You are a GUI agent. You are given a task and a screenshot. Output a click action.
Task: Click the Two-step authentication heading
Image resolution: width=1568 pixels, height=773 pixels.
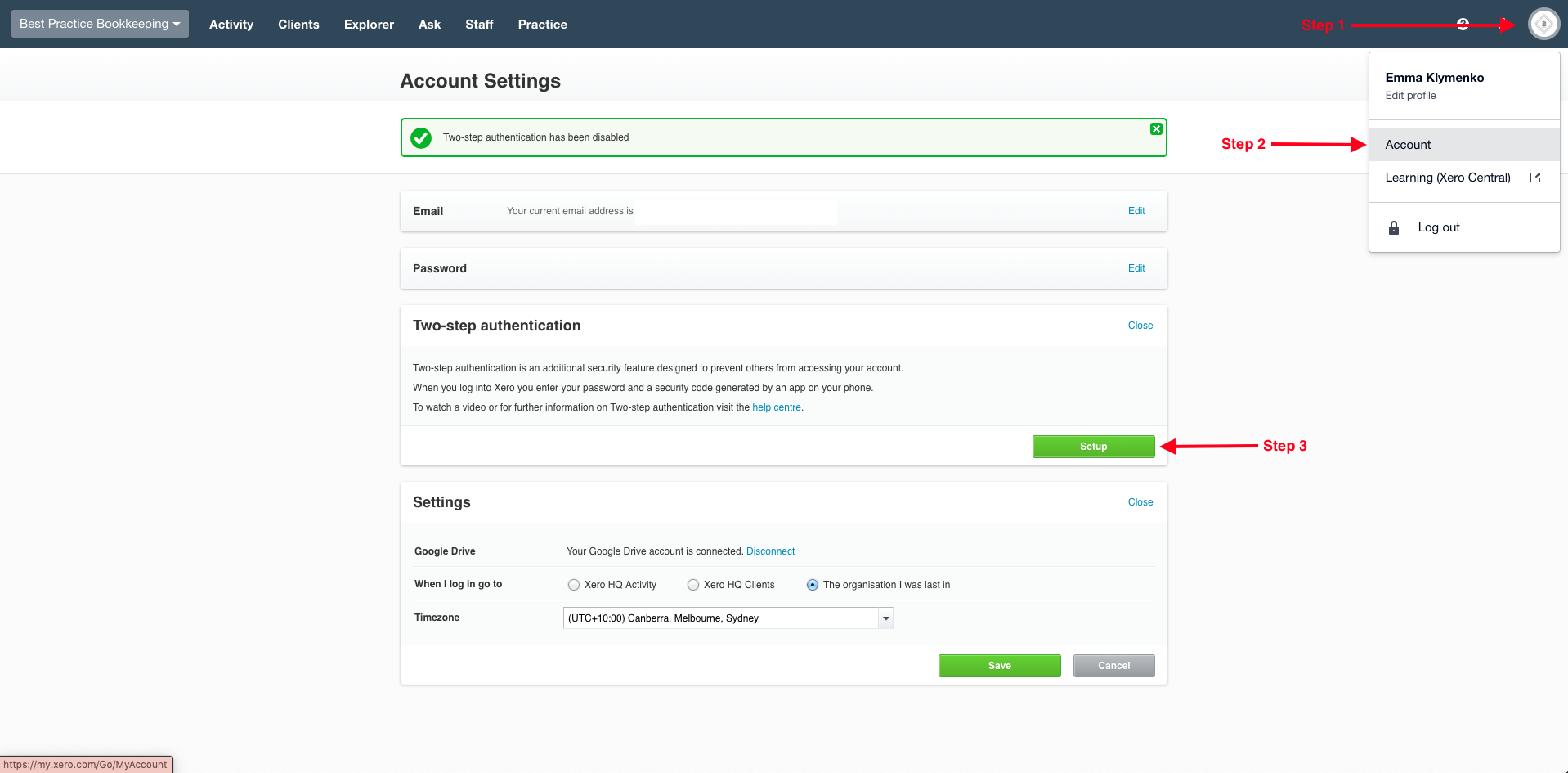[496, 326]
